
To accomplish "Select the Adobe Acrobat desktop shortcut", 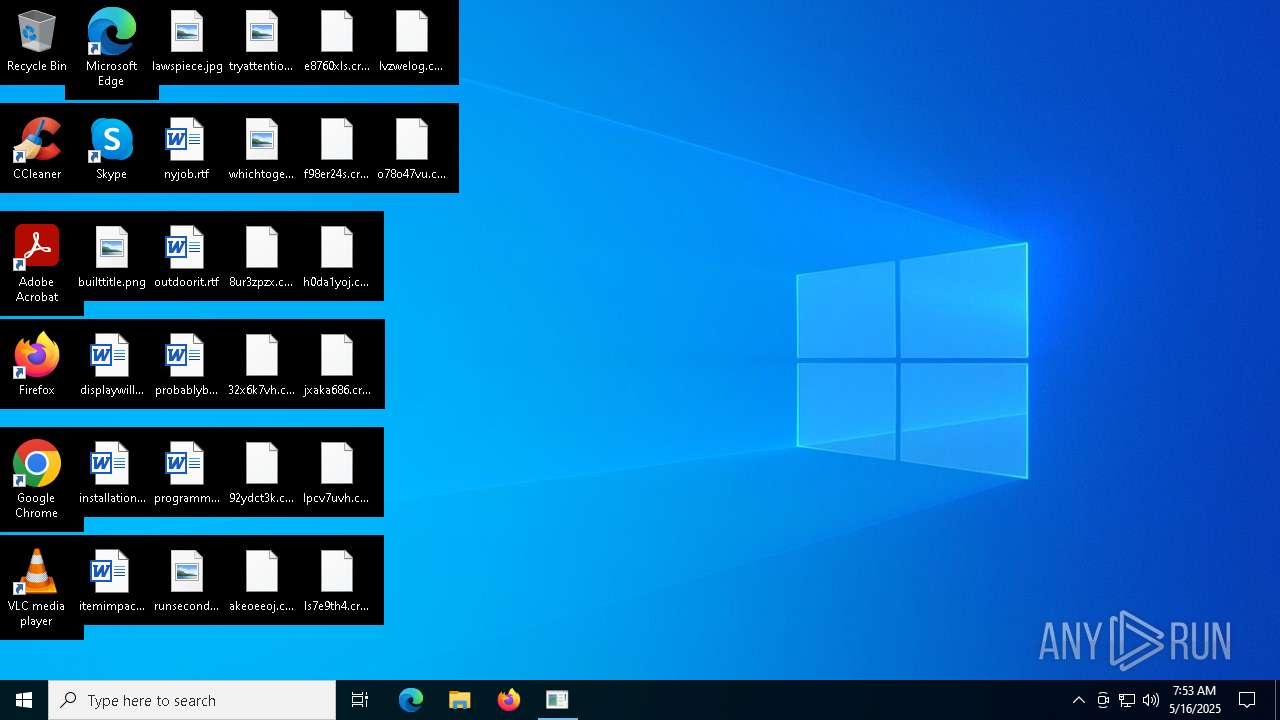I will pyautogui.click(x=37, y=264).
